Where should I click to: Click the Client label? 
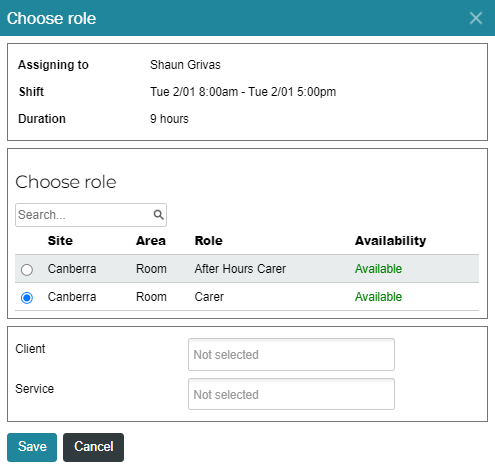30,349
